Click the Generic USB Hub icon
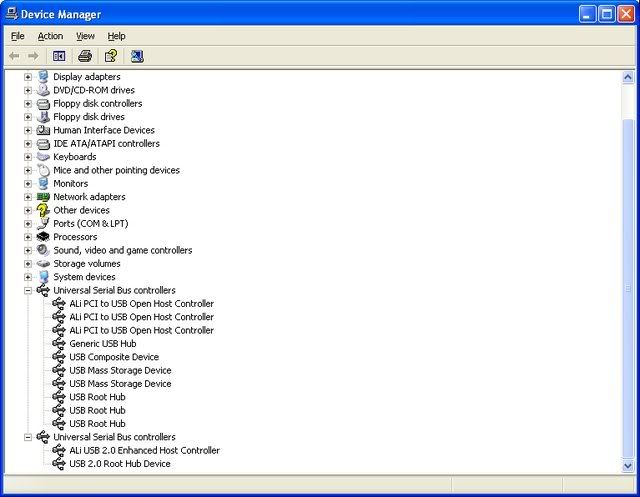 (59, 343)
